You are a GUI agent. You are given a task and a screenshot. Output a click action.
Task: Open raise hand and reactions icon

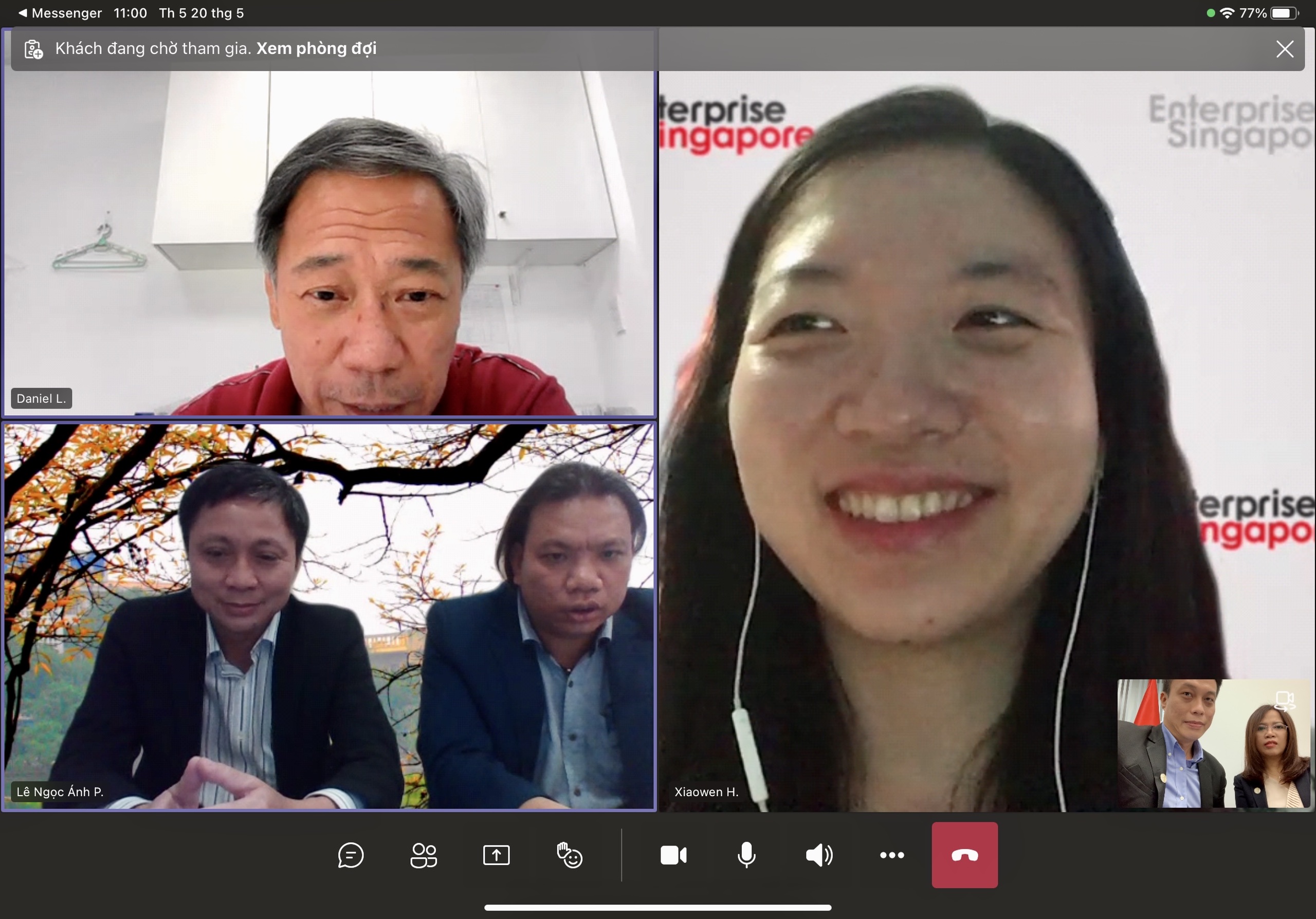pyautogui.click(x=569, y=855)
